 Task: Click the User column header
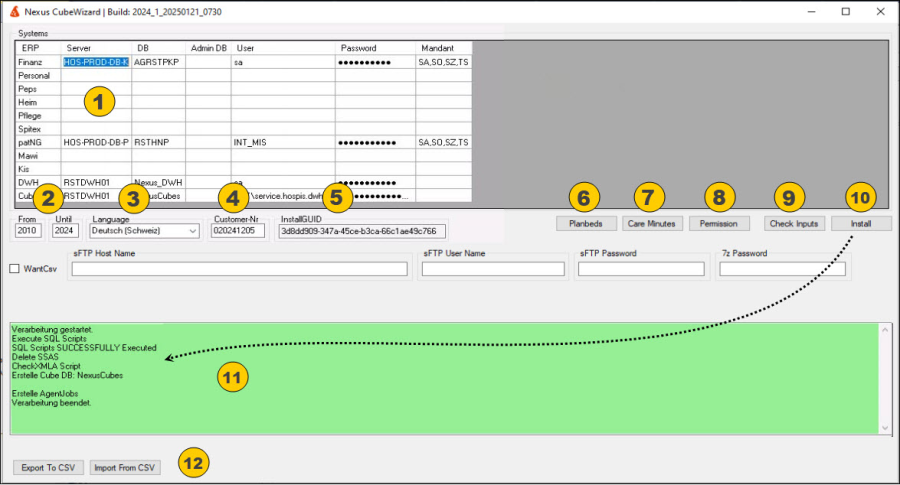(284, 48)
